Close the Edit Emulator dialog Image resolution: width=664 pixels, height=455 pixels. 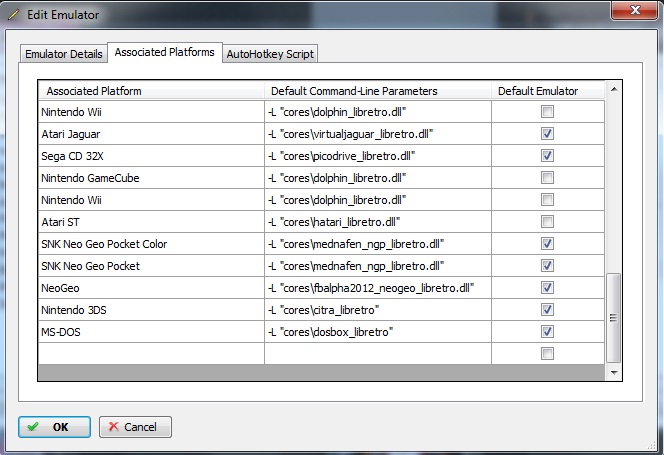tap(635, 10)
